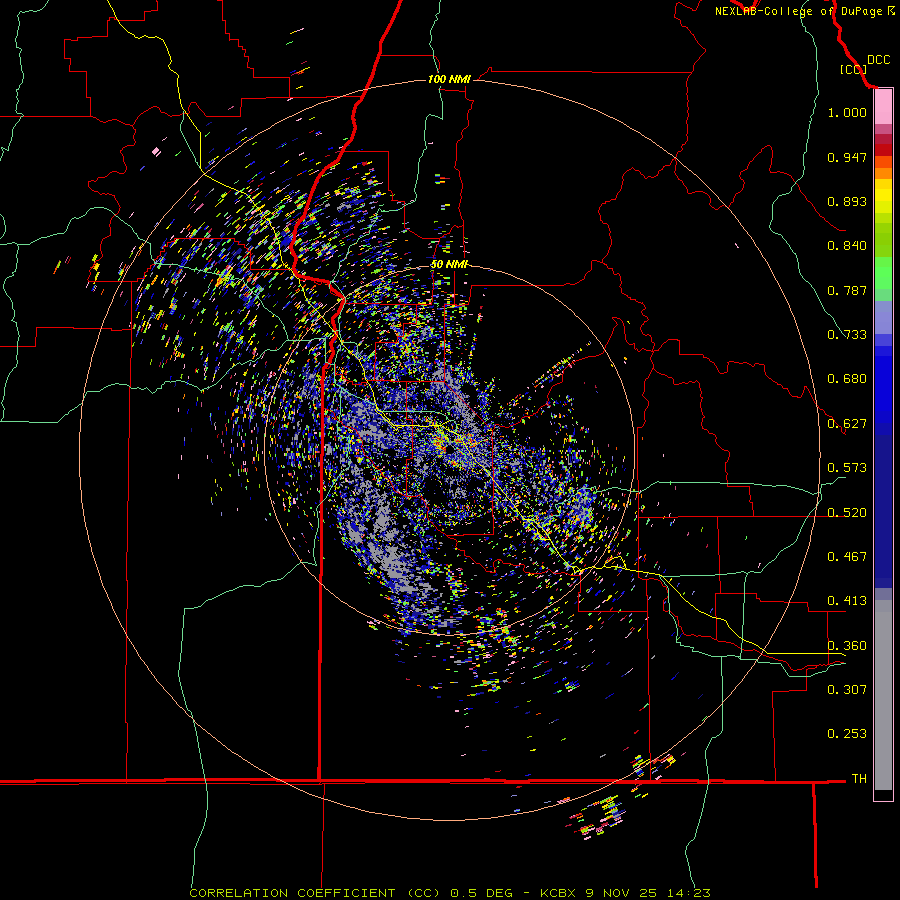Click the 0.627 color scale label
The width and height of the screenshot is (900, 900).
tap(847, 424)
